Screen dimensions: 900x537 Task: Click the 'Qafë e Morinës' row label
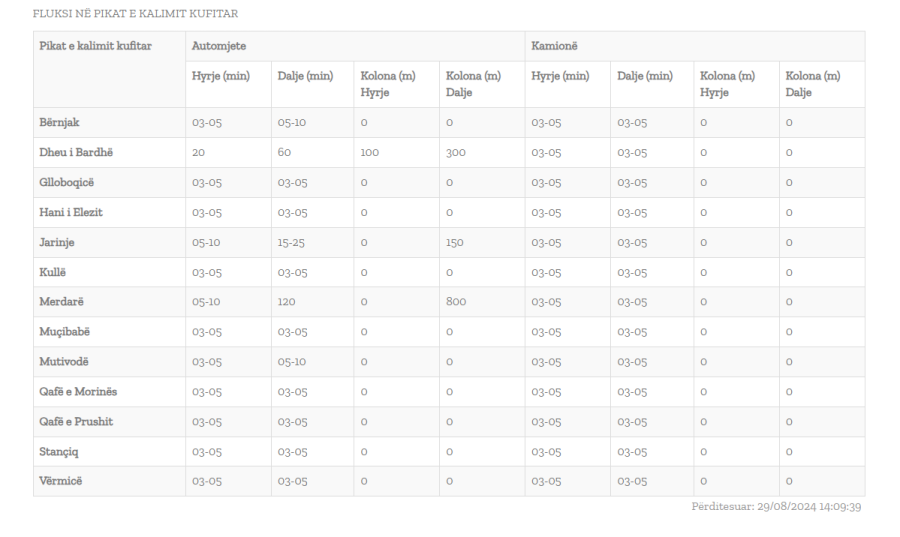pyautogui.click(x=78, y=392)
